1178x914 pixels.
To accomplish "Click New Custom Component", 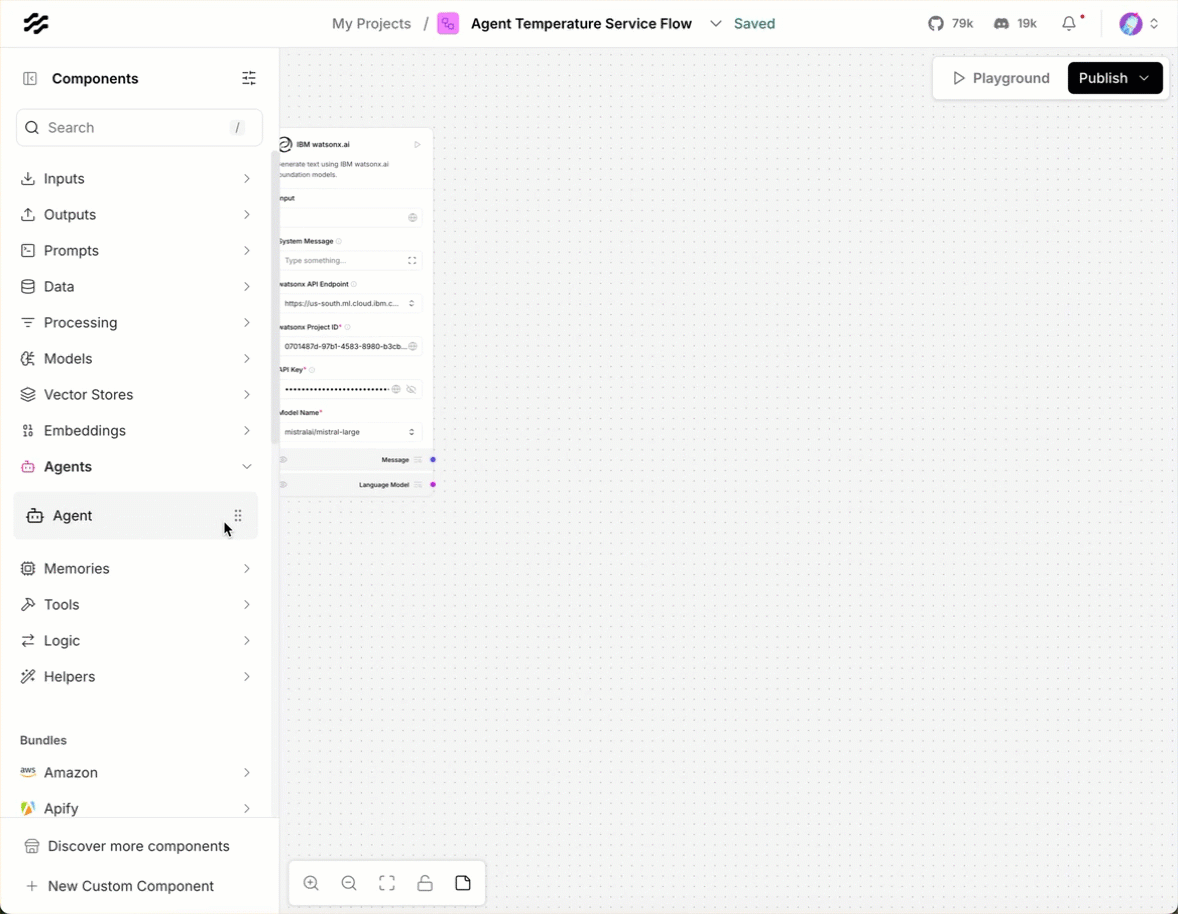I will pos(130,886).
